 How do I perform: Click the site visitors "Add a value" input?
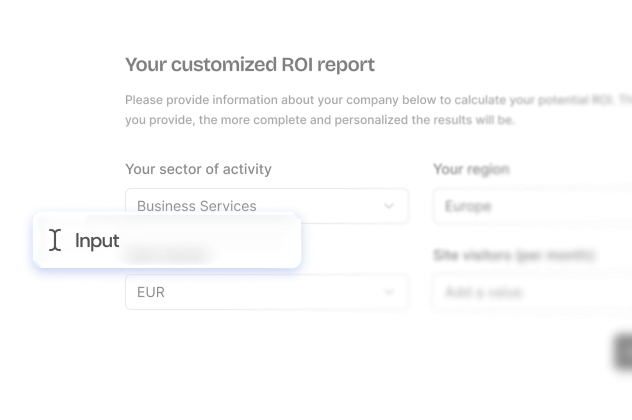tap(530, 292)
